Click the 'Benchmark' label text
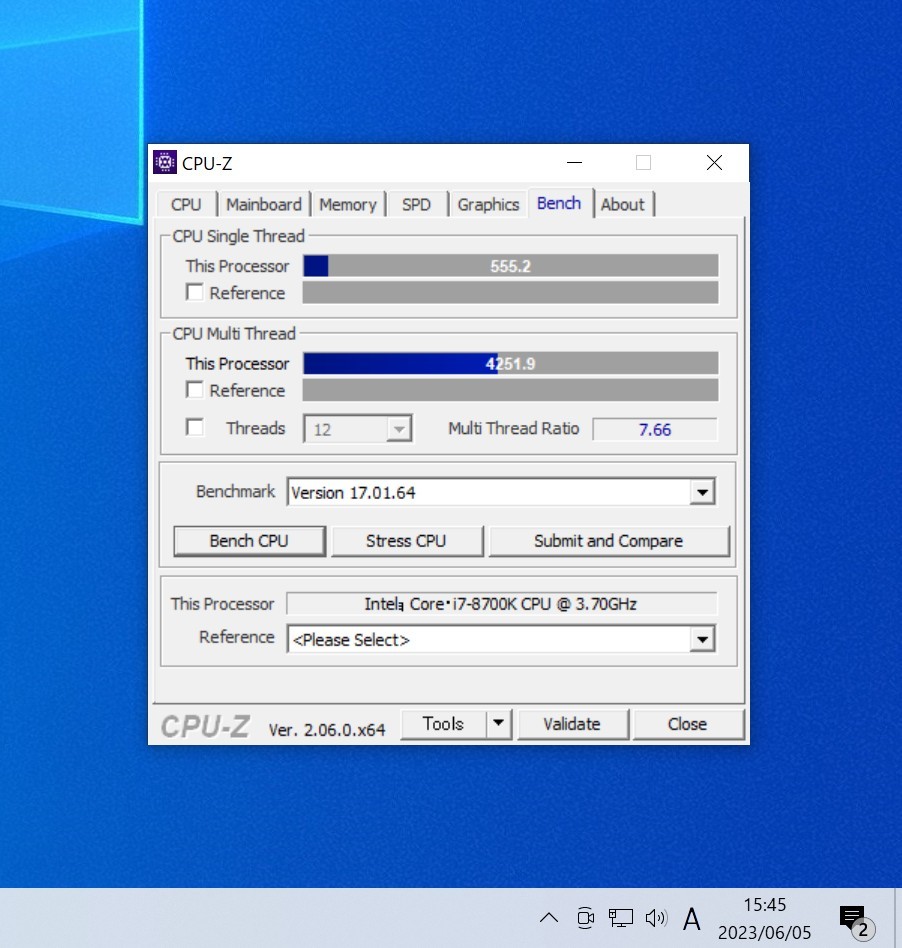902x948 pixels. pyautogui.click(x=235, y=491)
